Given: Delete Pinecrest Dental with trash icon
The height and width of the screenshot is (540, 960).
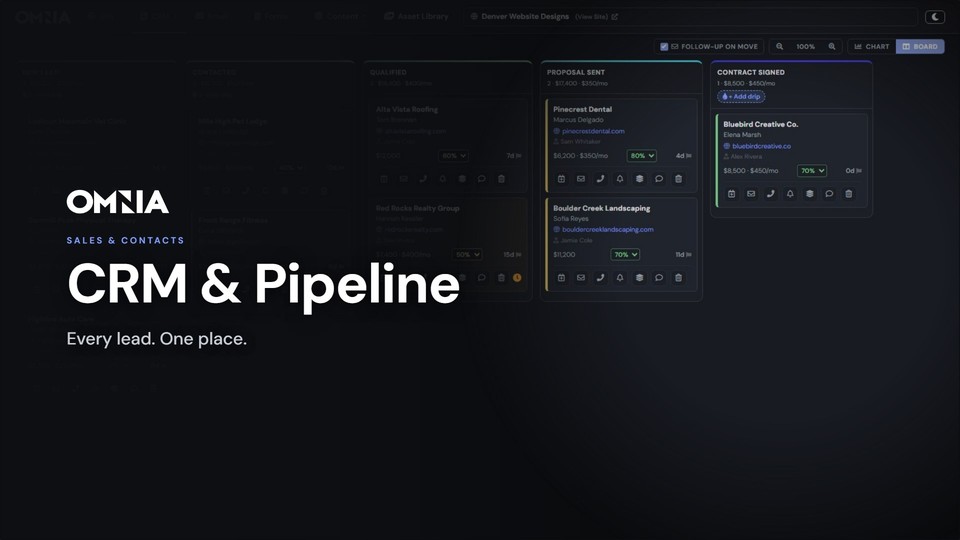Looking at the screenshot, I should tap(678, 179).
